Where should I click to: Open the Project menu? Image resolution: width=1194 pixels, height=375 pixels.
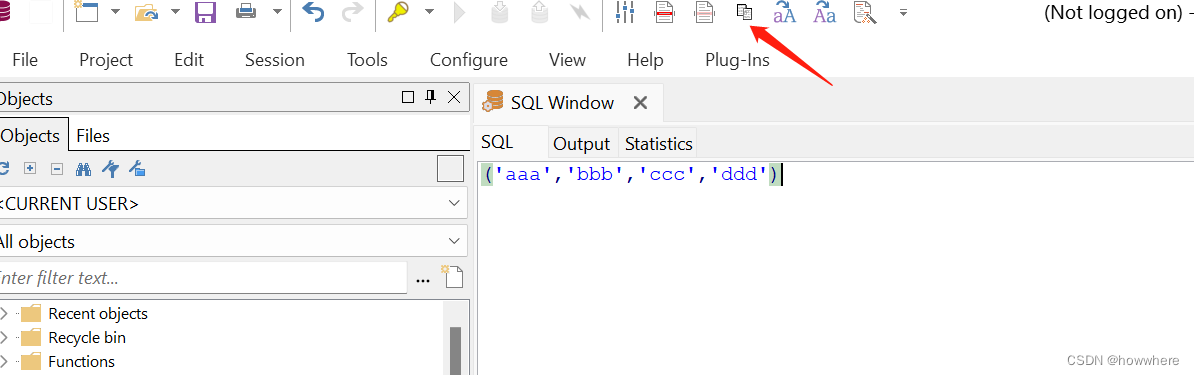pyautogui.click(x=106, y=59)
